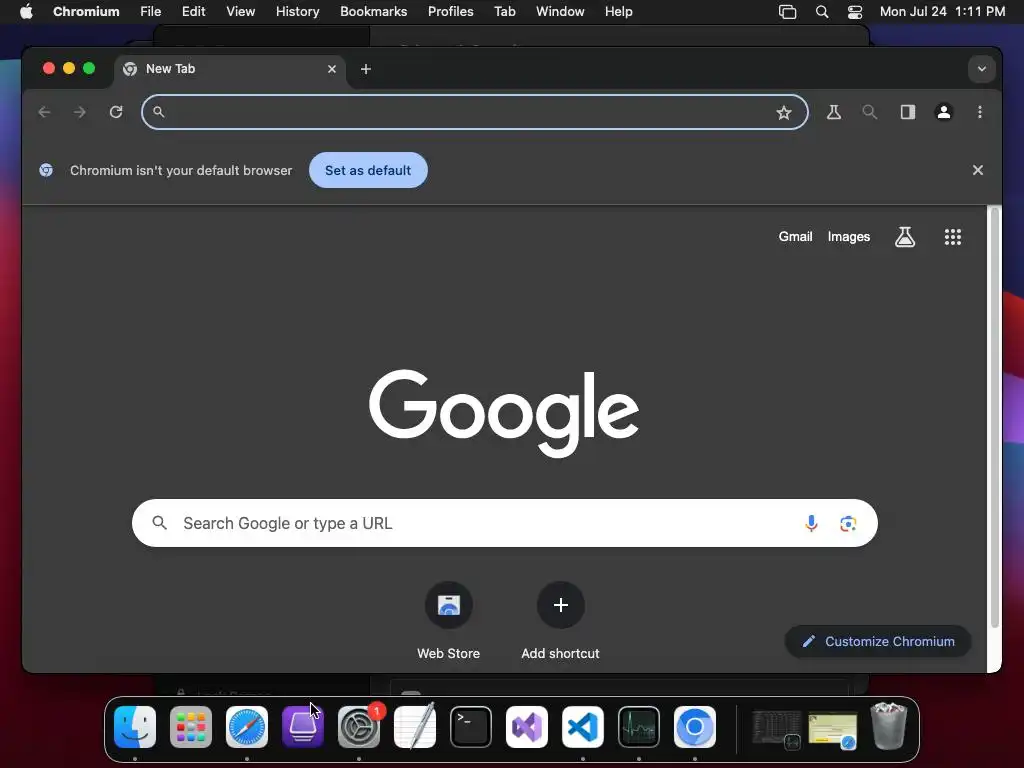Open Spotlight search in menu bar
Screen dimensions: 1024x768
coord(822,12)
